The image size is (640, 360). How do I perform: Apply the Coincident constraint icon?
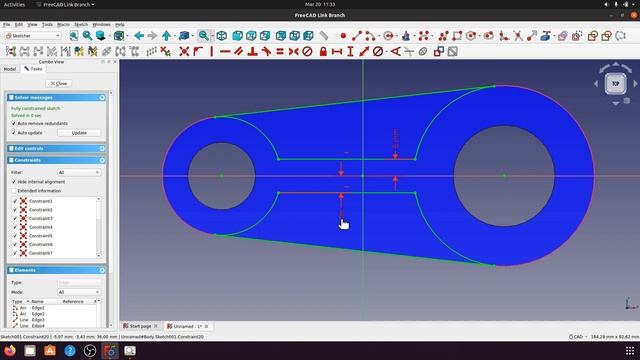[184, 51]
